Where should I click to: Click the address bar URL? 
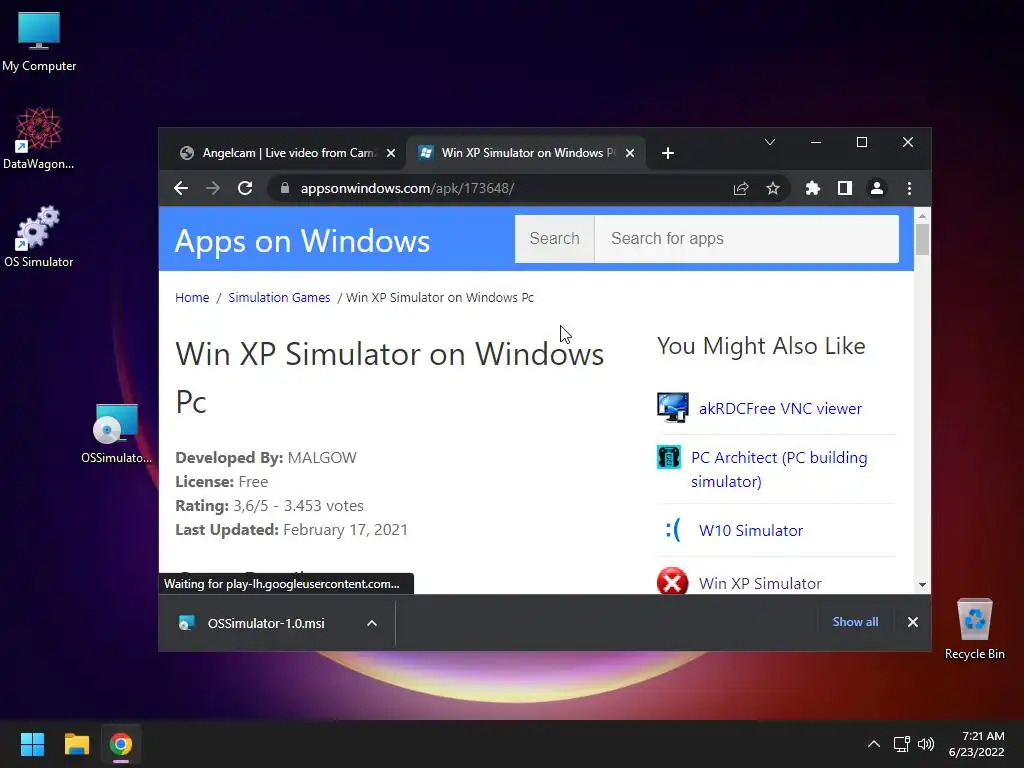coord(407,188)
